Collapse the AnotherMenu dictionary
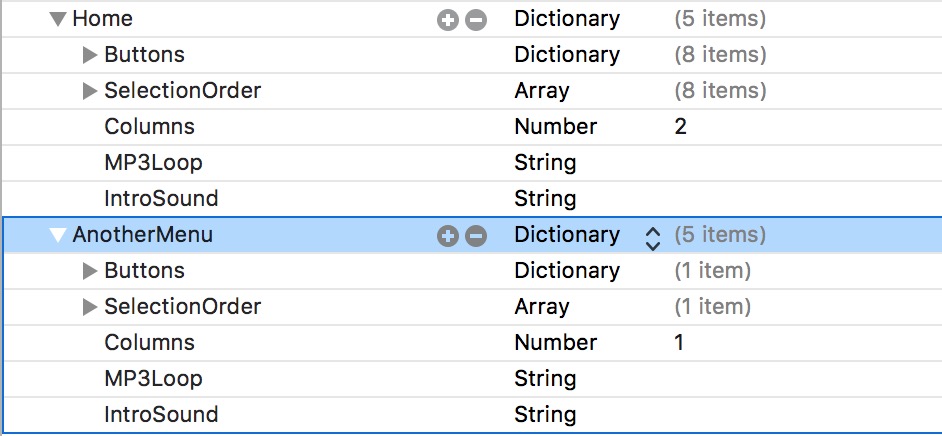This screenshot has height=436, width=942. click(x=58, y=235)
